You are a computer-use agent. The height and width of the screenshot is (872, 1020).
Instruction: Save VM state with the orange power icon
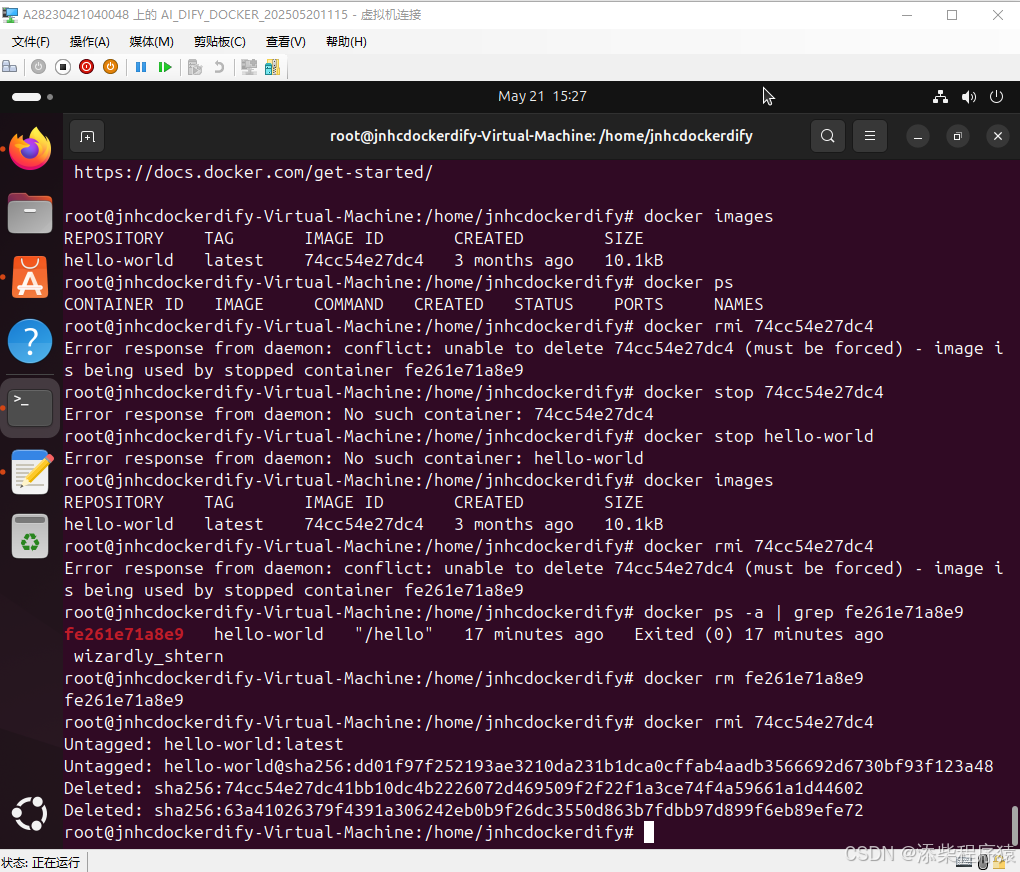(x=111, y=67)
